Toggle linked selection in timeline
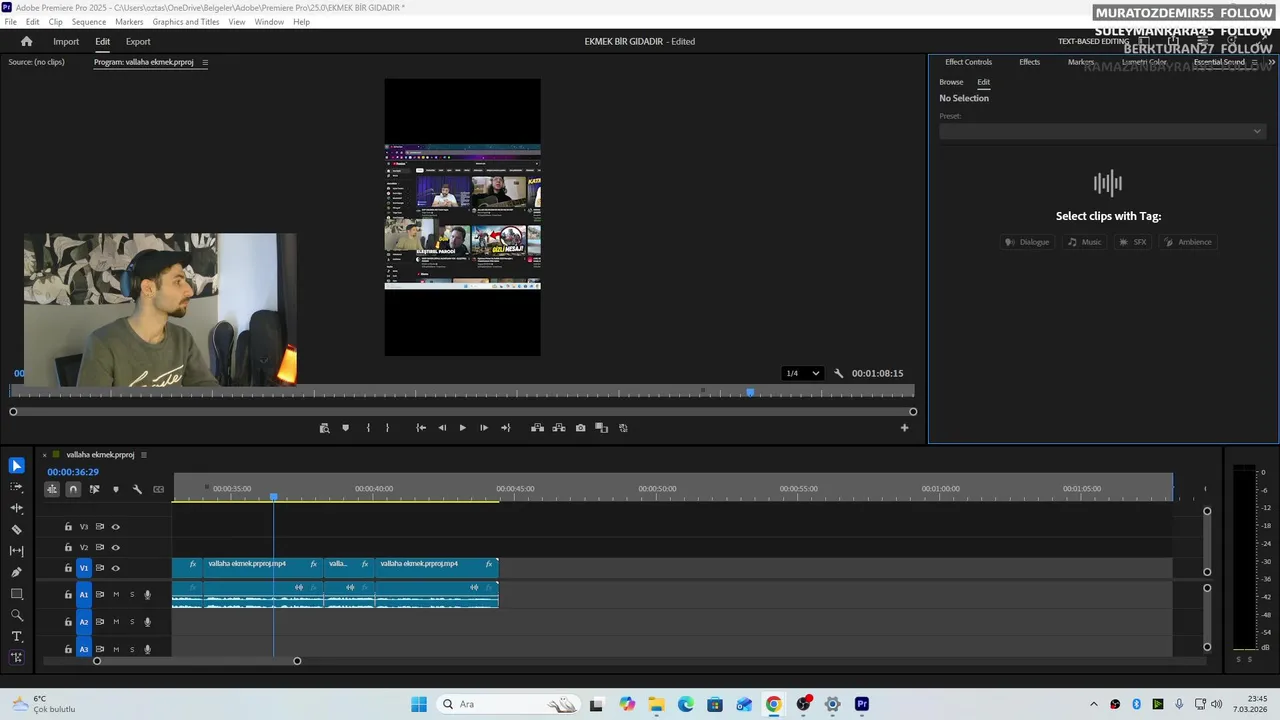 pos(94,489)
